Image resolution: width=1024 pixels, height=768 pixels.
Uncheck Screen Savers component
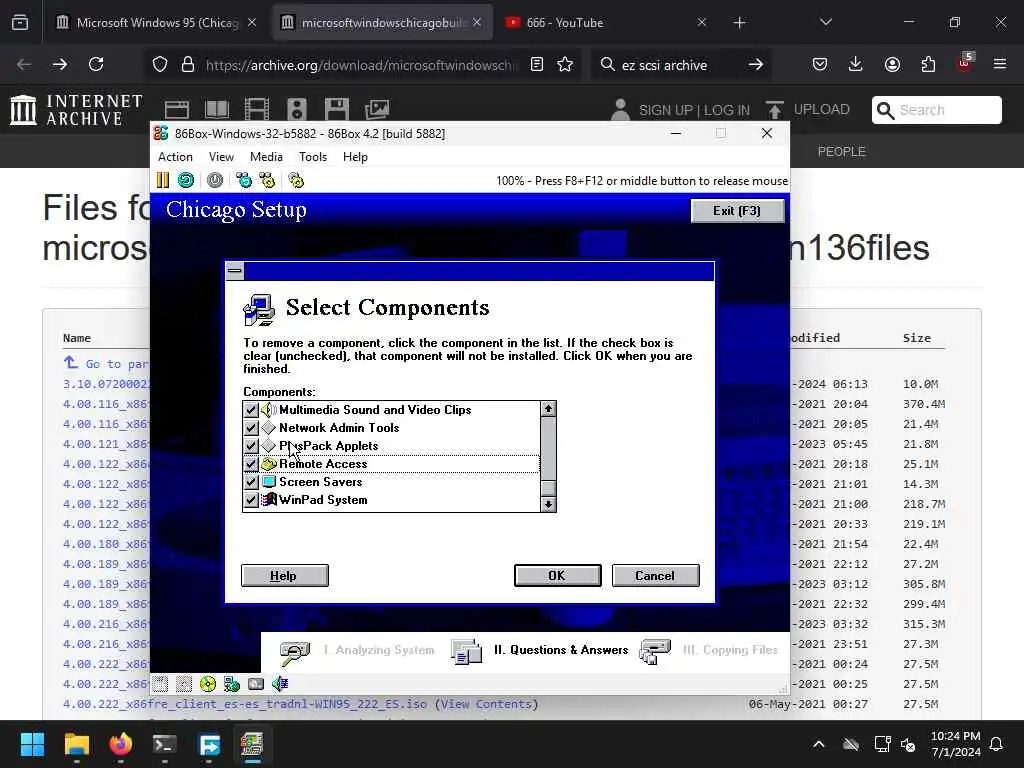tap(251, 482)
